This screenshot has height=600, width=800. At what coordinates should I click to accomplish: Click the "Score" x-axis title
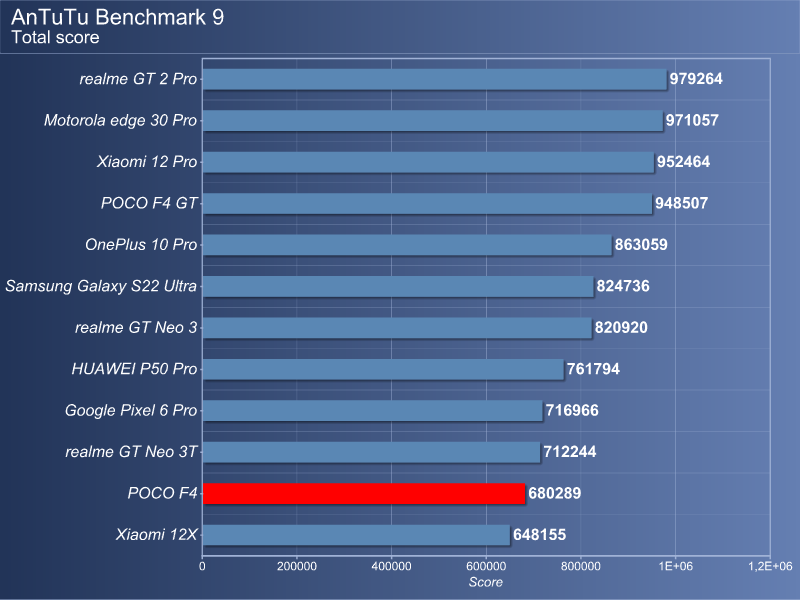[486, 582]
